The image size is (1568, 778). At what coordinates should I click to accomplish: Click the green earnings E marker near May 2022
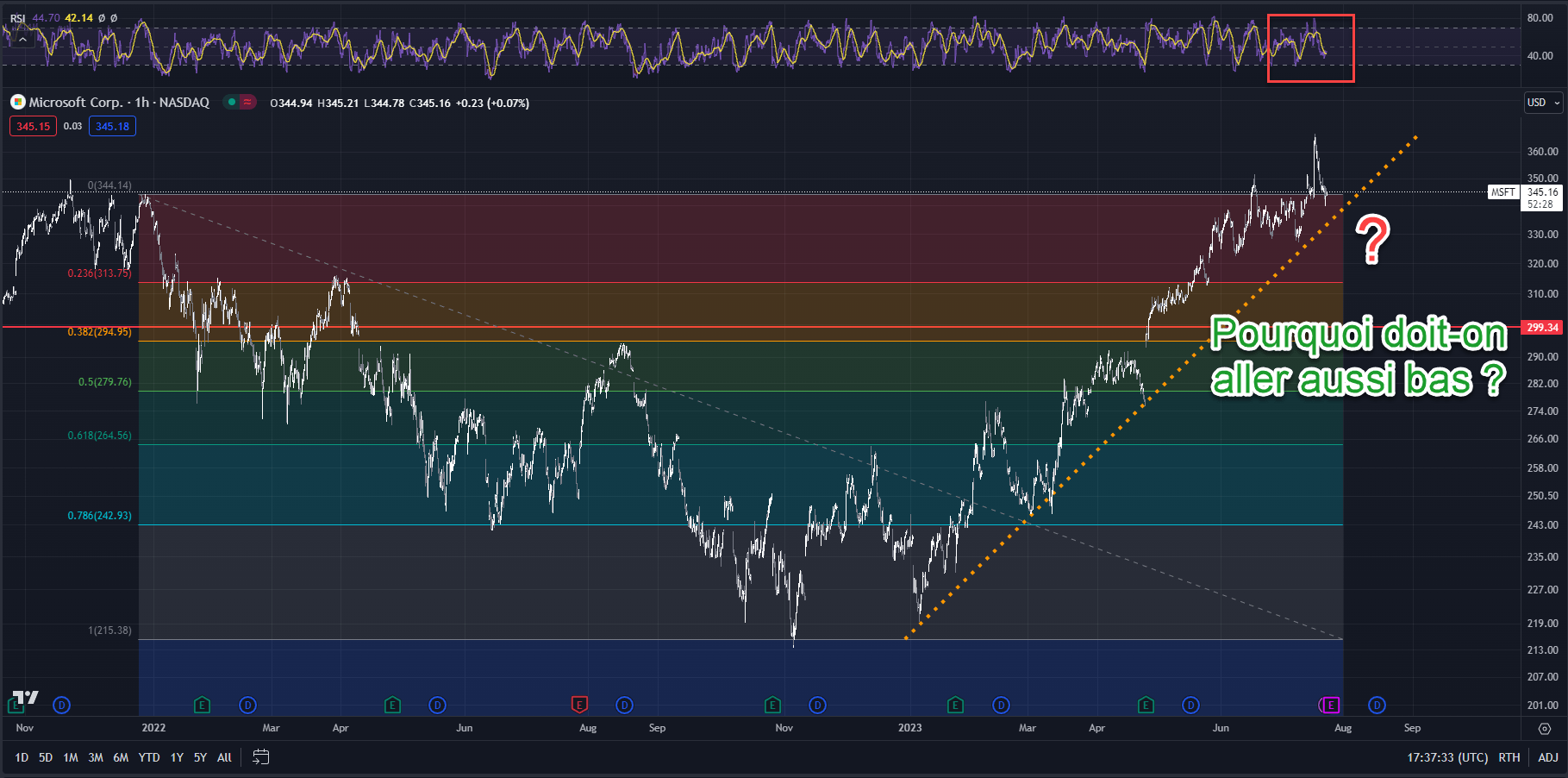point(392,705)
